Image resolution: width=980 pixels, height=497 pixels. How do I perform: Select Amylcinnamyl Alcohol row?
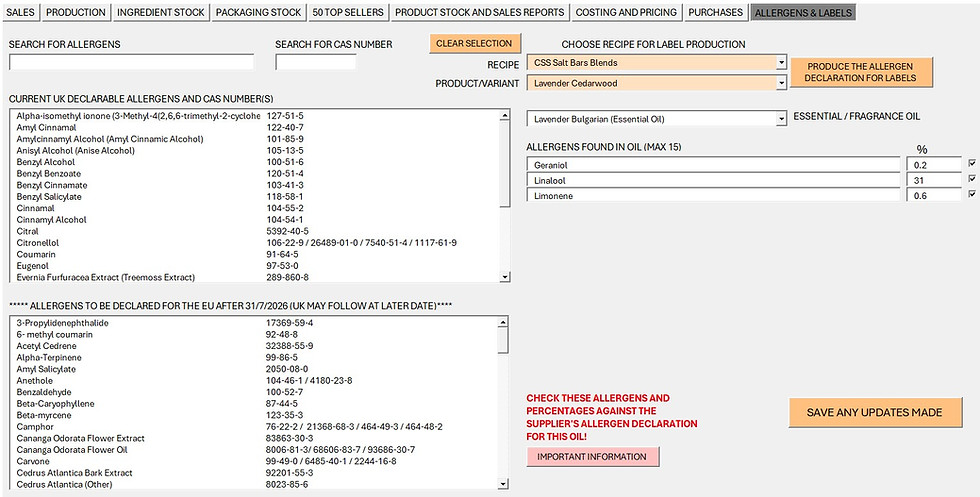[x=254, y=139]
